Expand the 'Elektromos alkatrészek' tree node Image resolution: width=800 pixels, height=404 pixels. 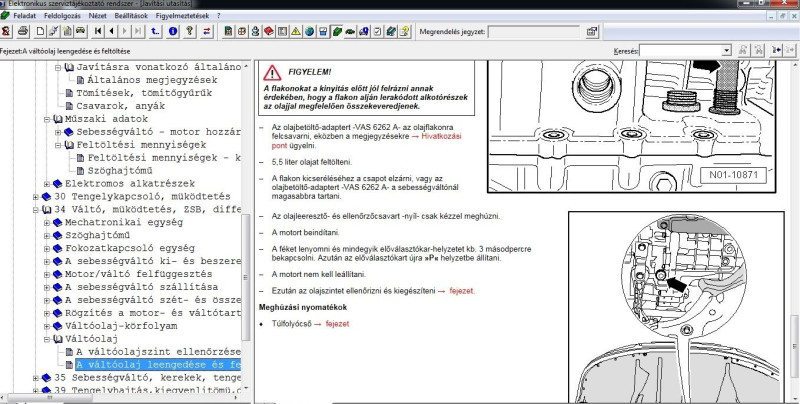click(47, 184)
